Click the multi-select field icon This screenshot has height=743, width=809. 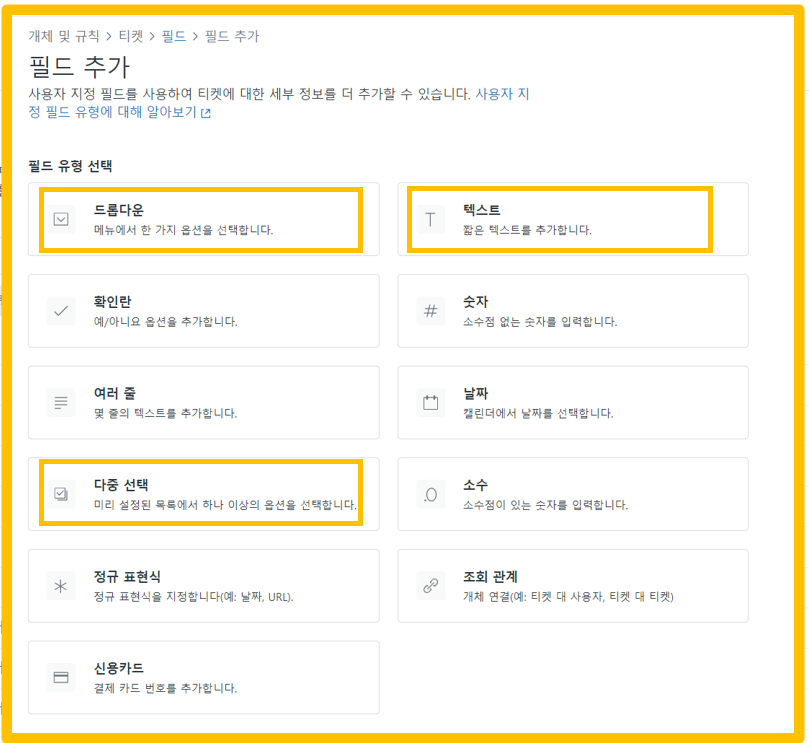point(61,494)
